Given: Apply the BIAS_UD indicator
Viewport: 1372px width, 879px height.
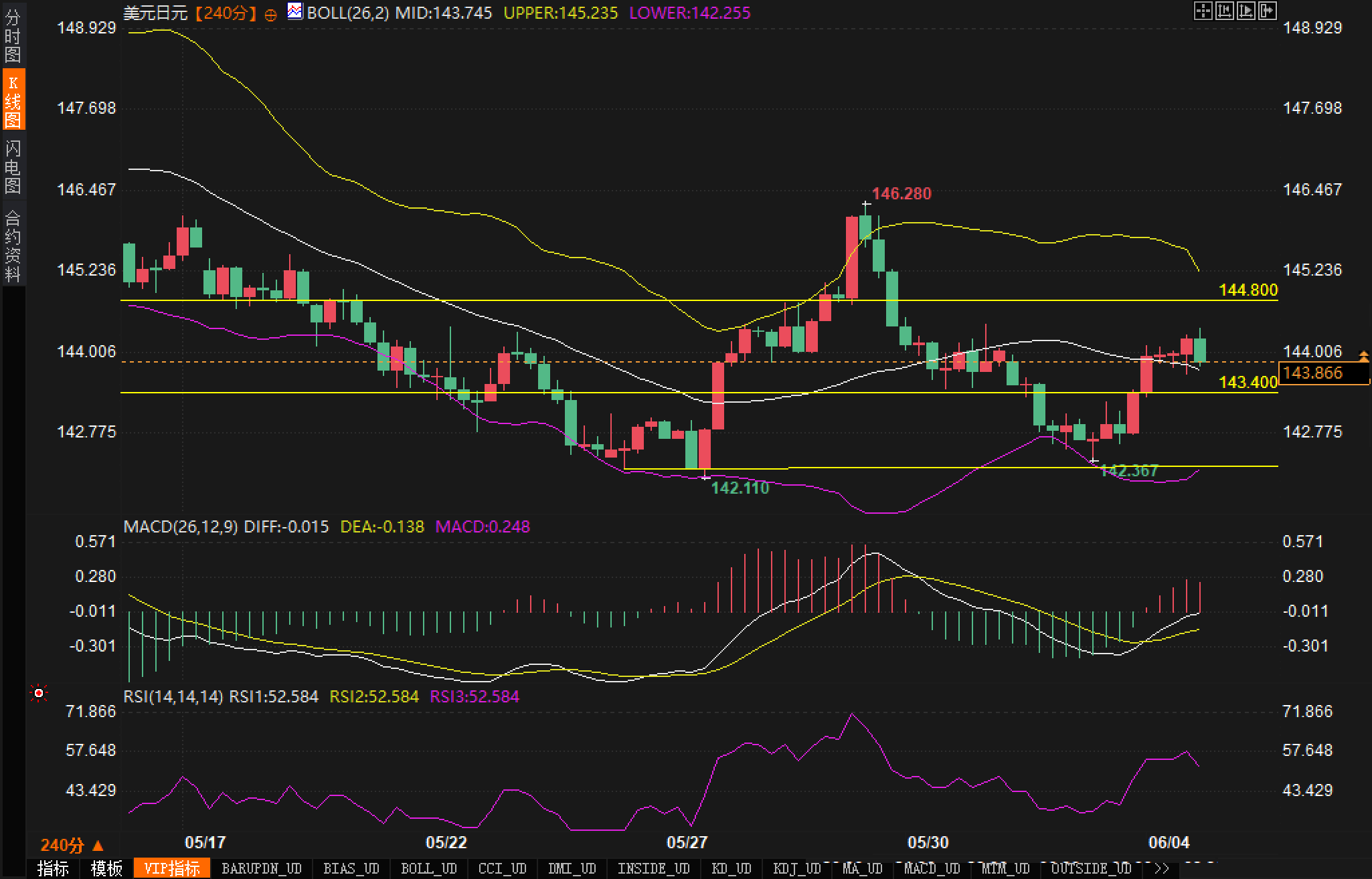Looking at the screenshot, I should coord(351,868).
